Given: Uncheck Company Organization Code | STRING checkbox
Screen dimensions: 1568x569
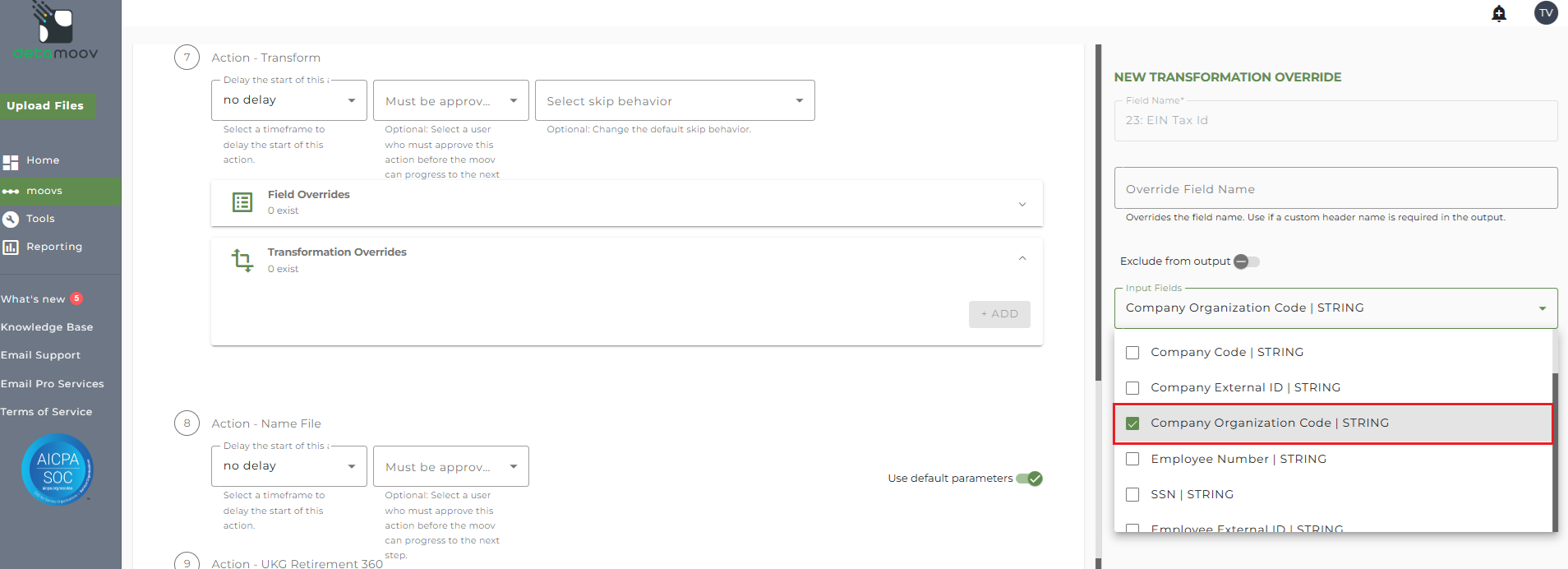Looking at the screenshot, I should [1132, 423].
